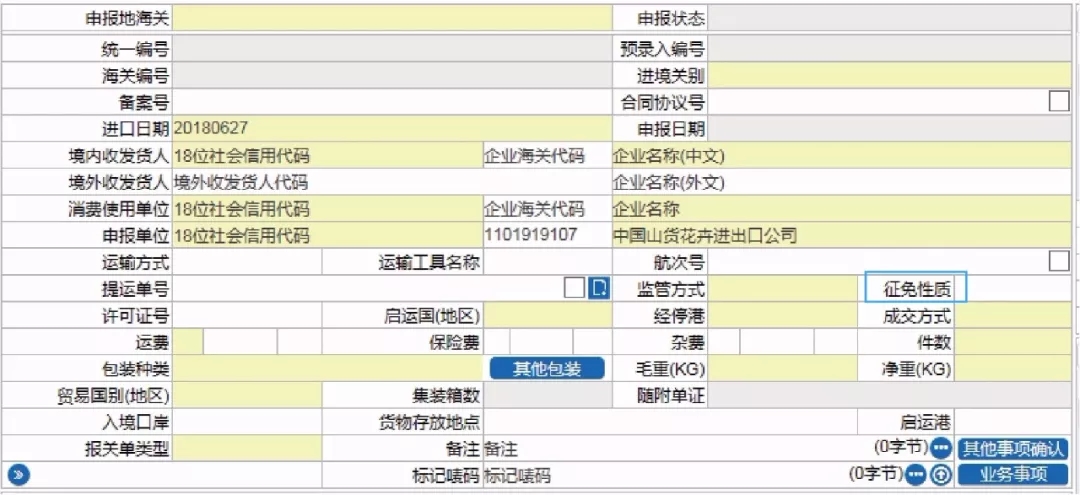The image size is (1080, 495).
Task: Click the 其他事项确认 button
Action: 1012,449
